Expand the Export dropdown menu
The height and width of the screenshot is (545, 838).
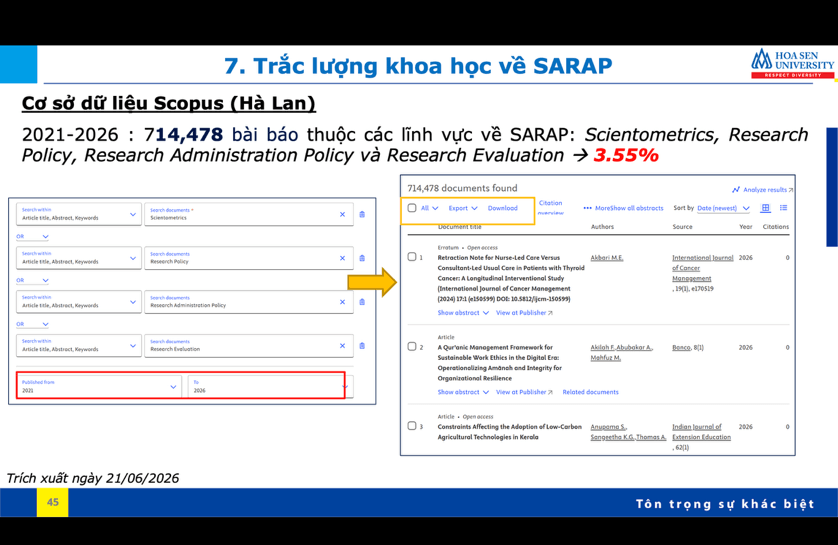coord(463,208)
